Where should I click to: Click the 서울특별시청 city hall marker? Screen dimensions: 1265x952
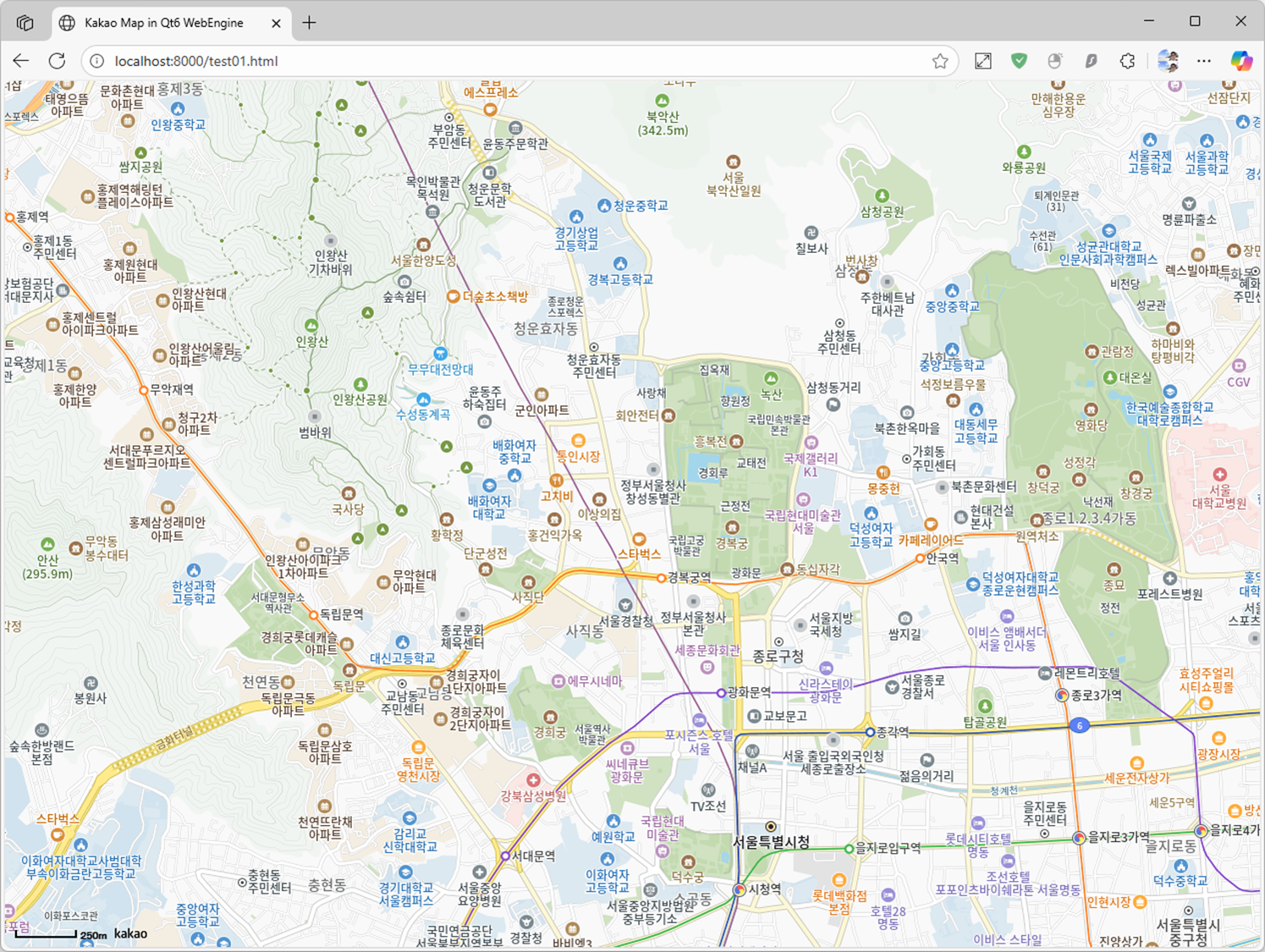(770, 826)
